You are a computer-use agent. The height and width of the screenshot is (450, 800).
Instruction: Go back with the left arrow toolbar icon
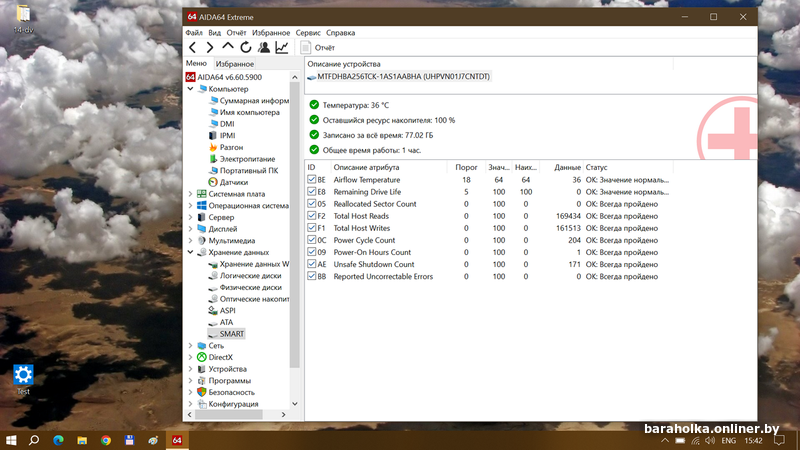point(192,47)
